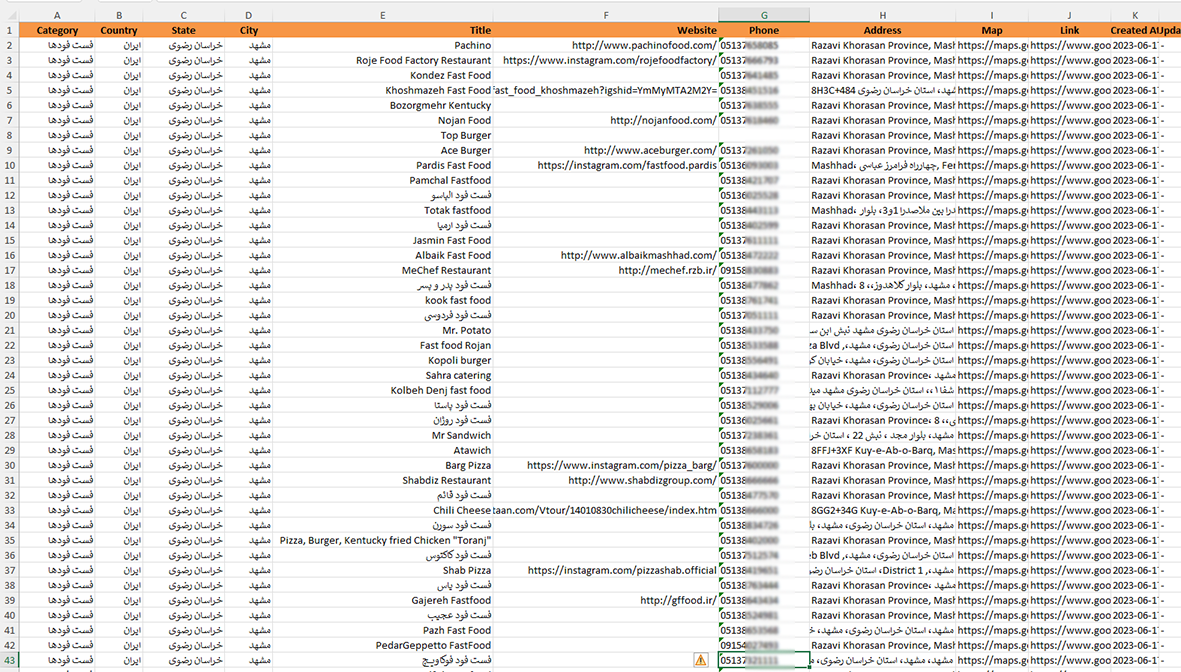Click the "Nojan Food" title cell
The height and width of the screenshot is (672, 1181).
[383, 120]
